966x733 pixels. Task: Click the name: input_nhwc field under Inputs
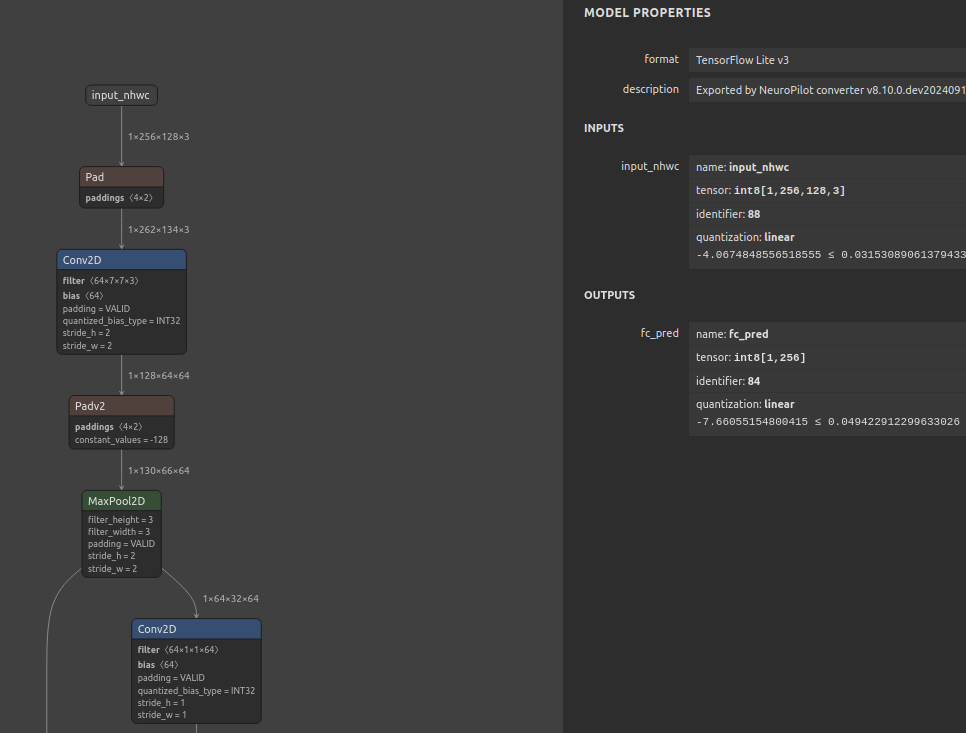click(827, 167)
